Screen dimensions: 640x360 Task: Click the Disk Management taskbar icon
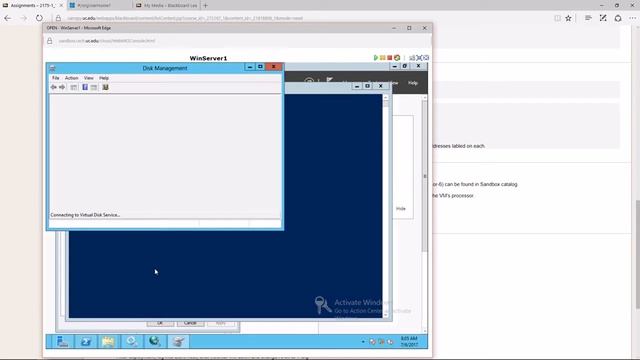click(178, 341)
